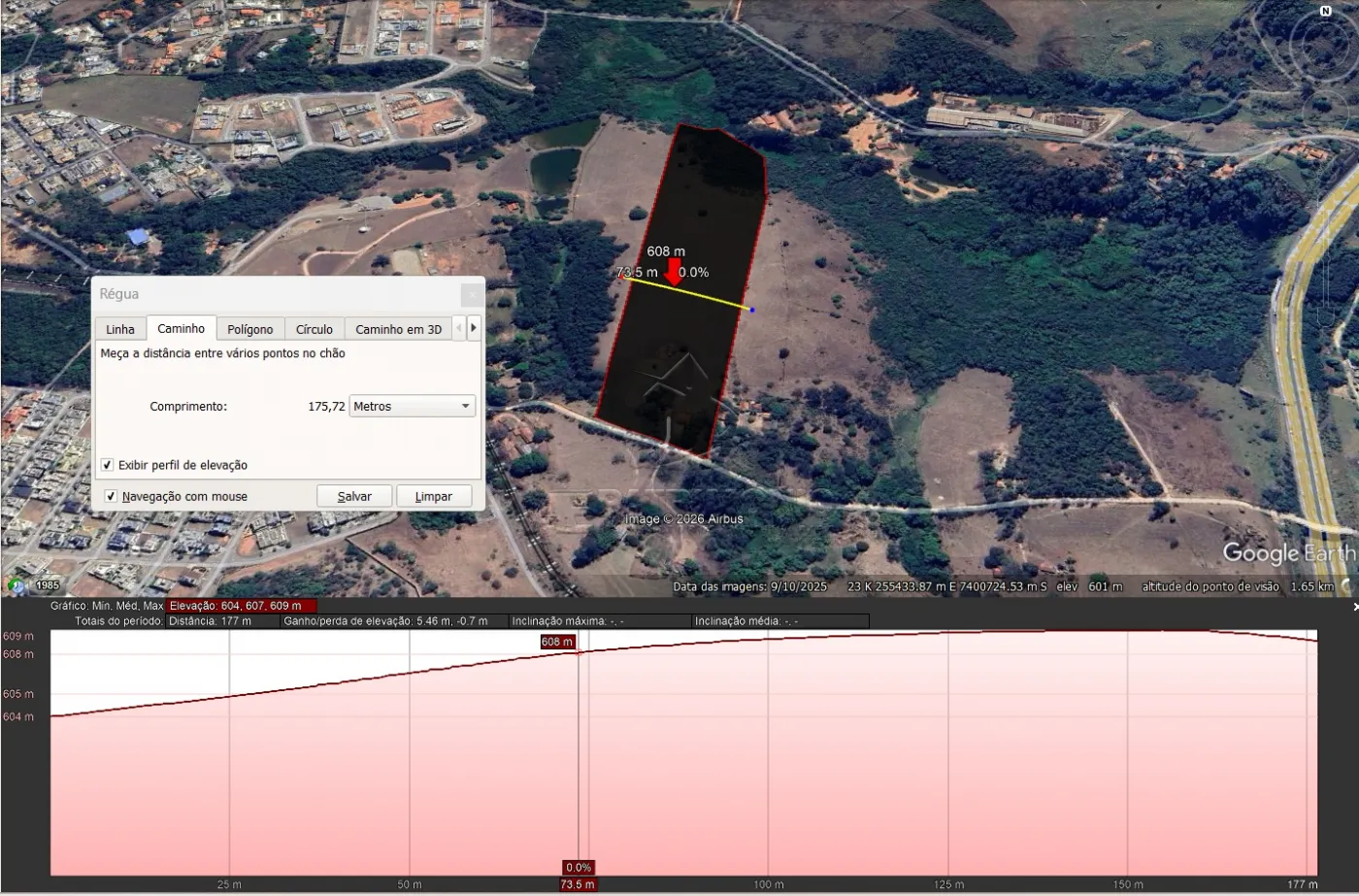The image size is (1359, 896).
Task: Select the Caminho tab
Action: [x=182, y=328]
